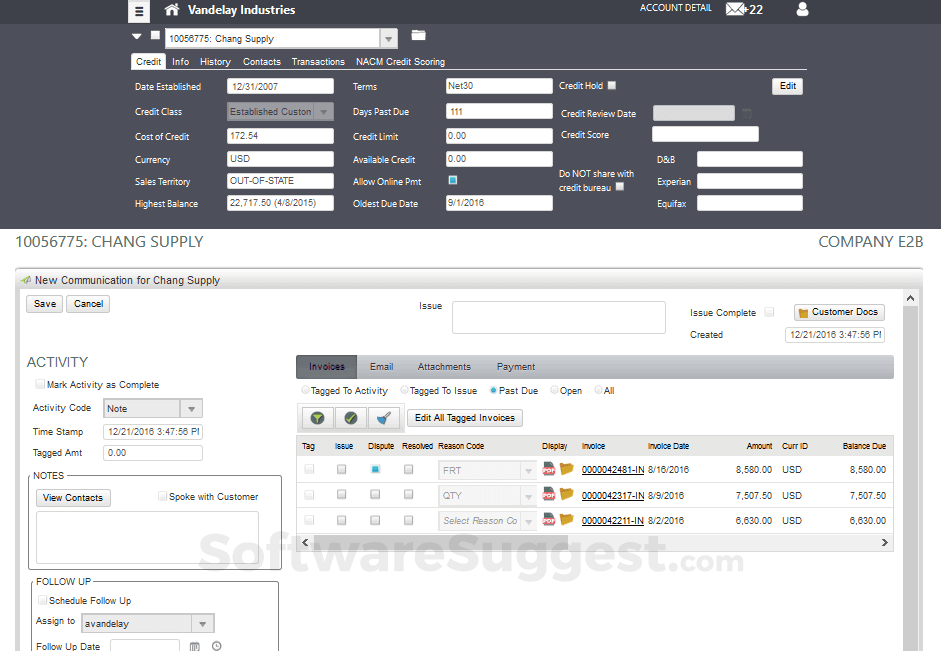The width and height of the screenshot is (941, 651).
Task: Open the hamburger menu
Action: pos(139,11)
